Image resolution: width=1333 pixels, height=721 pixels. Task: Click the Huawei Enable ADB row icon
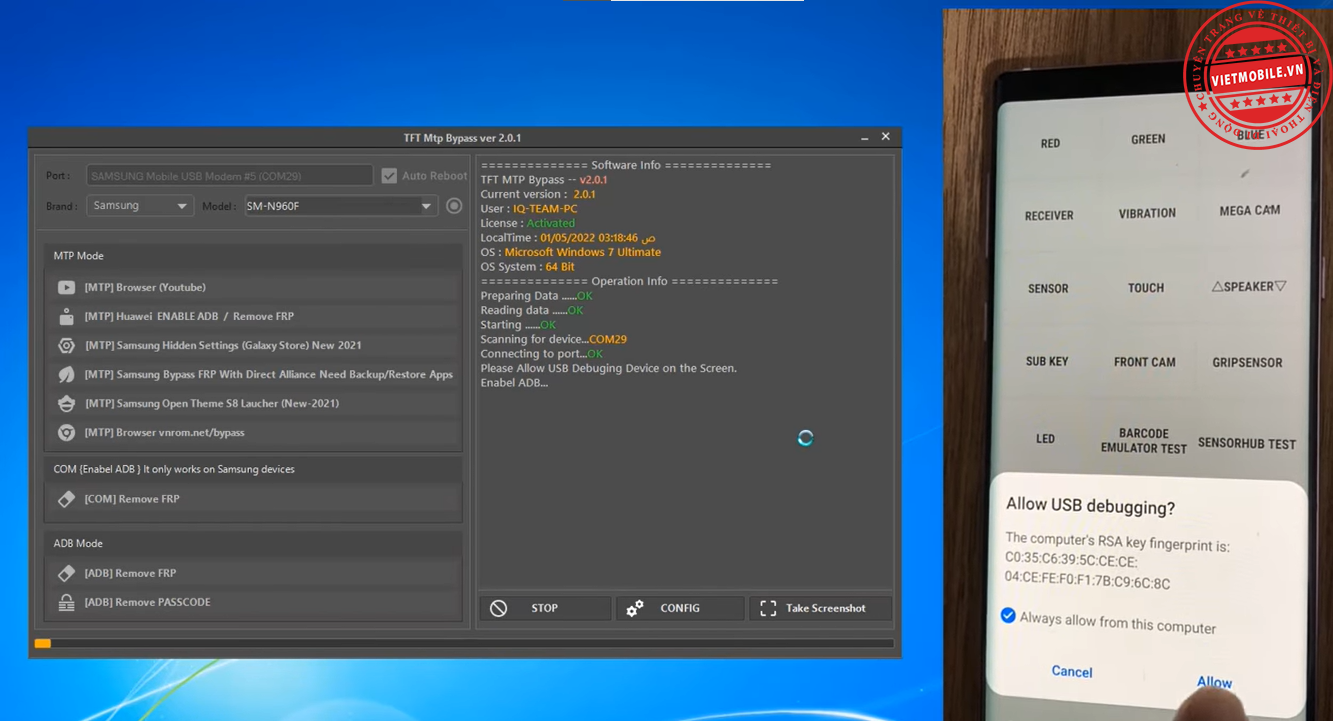tap(66, 317)
